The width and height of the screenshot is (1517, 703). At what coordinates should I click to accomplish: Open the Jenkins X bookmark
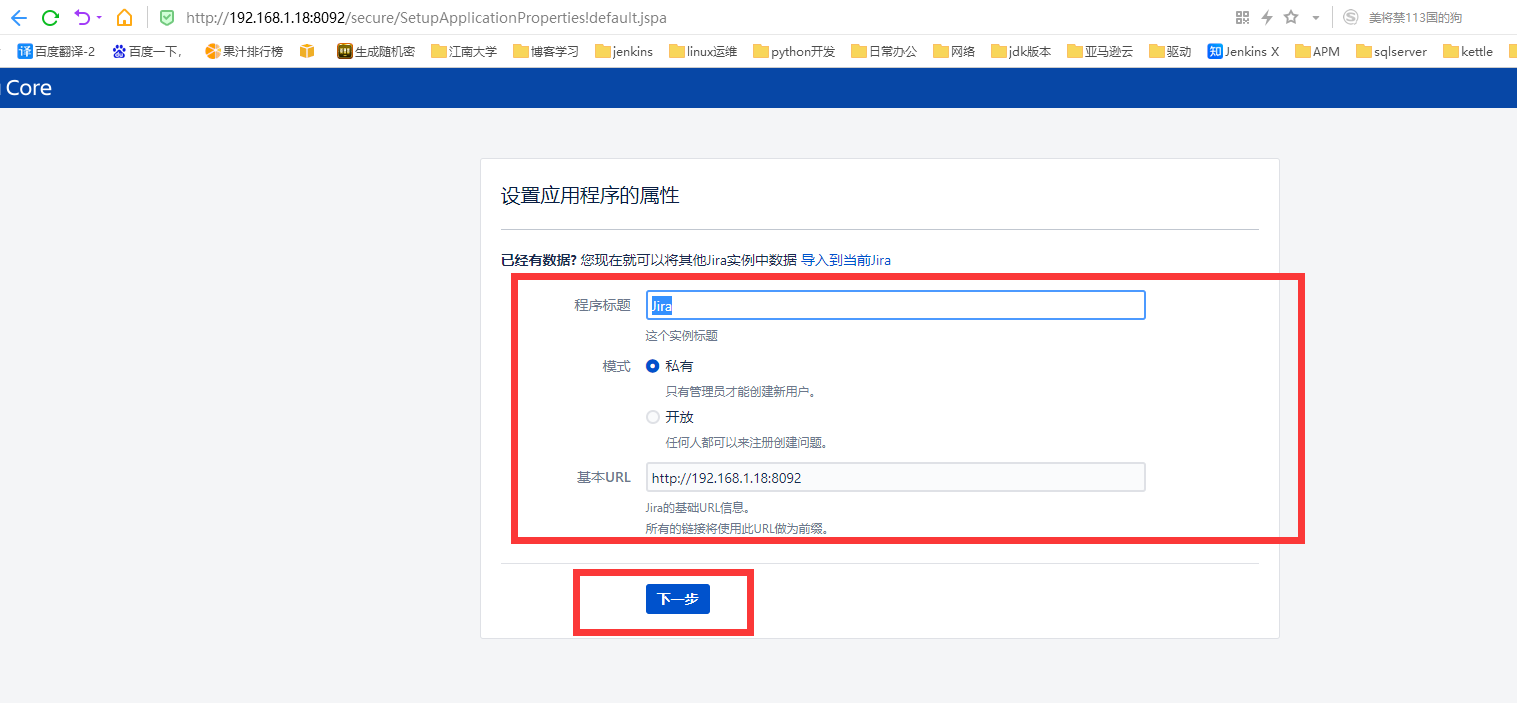[1243, 51]
